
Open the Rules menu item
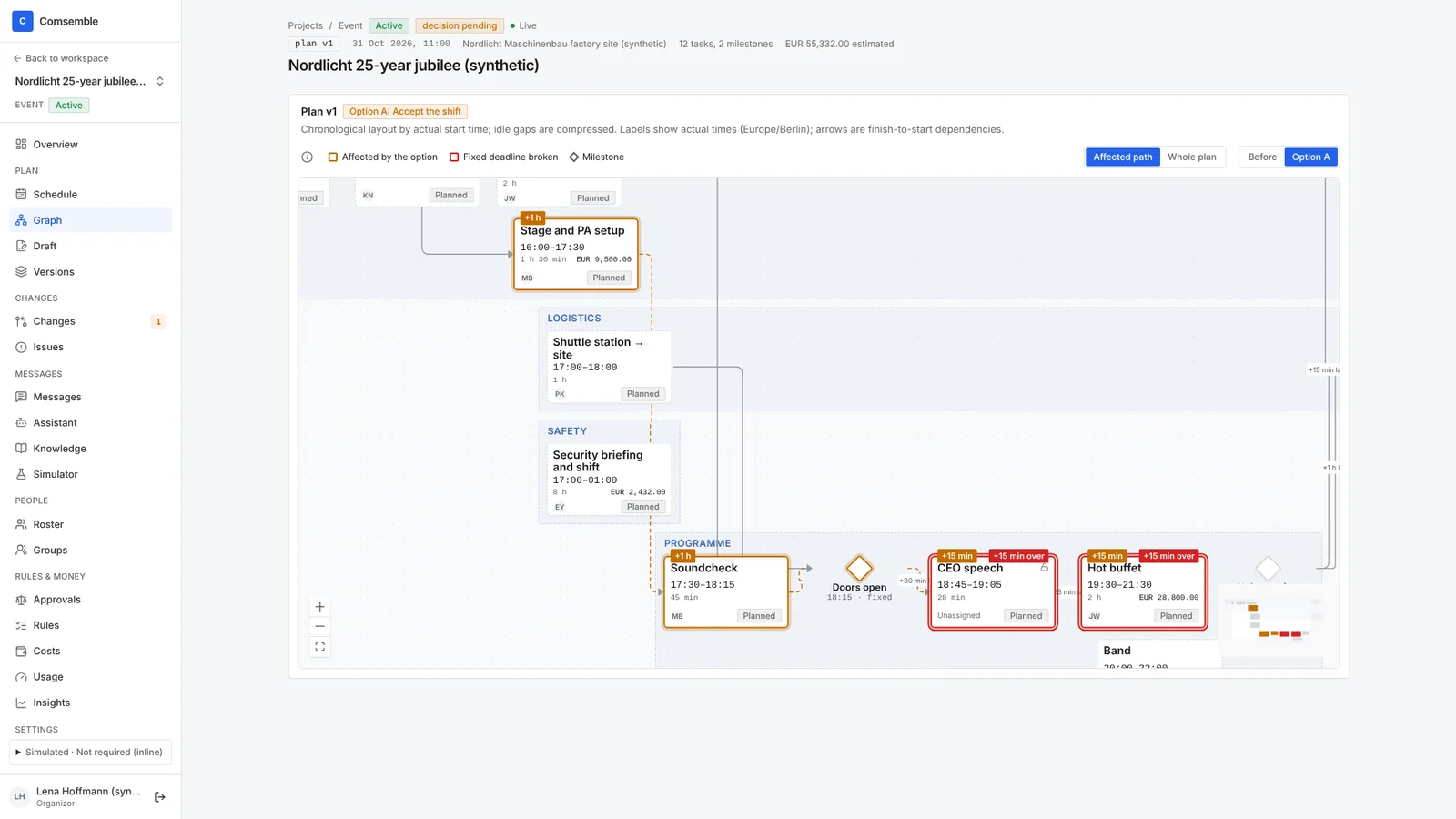pos(90,626)
